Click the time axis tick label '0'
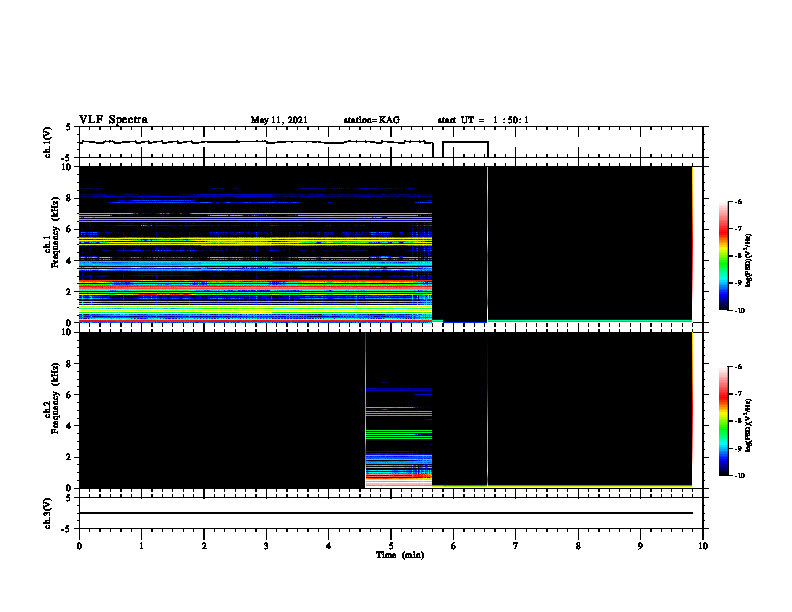 [x=79, y=546]
